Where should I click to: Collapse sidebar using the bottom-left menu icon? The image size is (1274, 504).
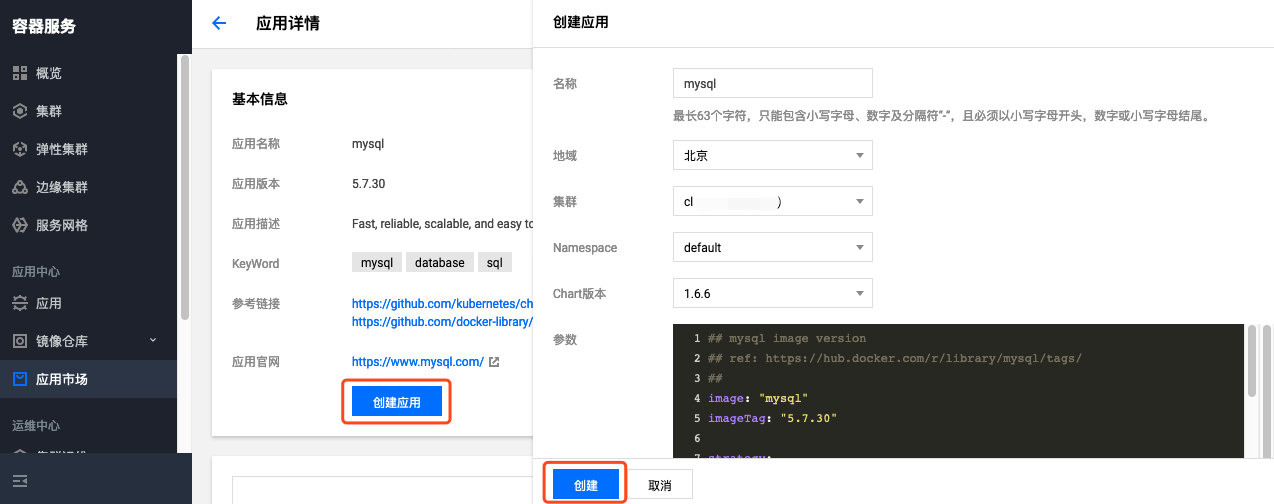click(20, 482)
